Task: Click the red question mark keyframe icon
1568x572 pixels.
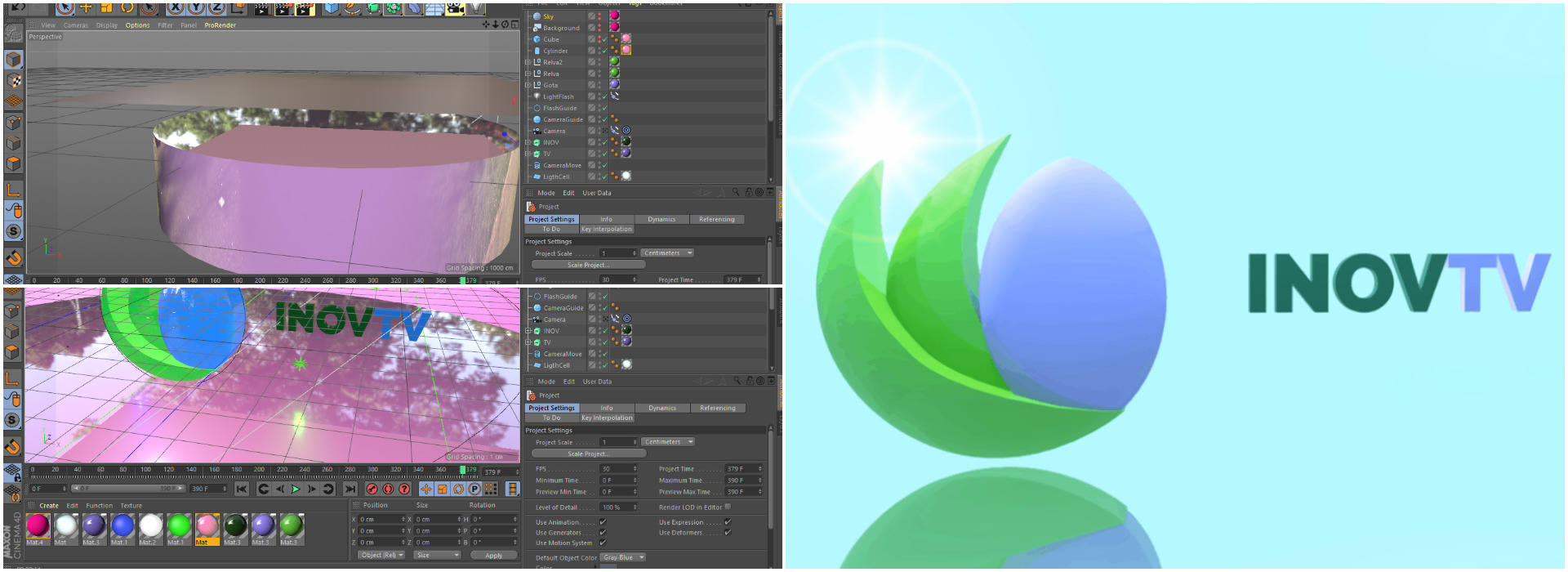Action: tap(404, 489)
